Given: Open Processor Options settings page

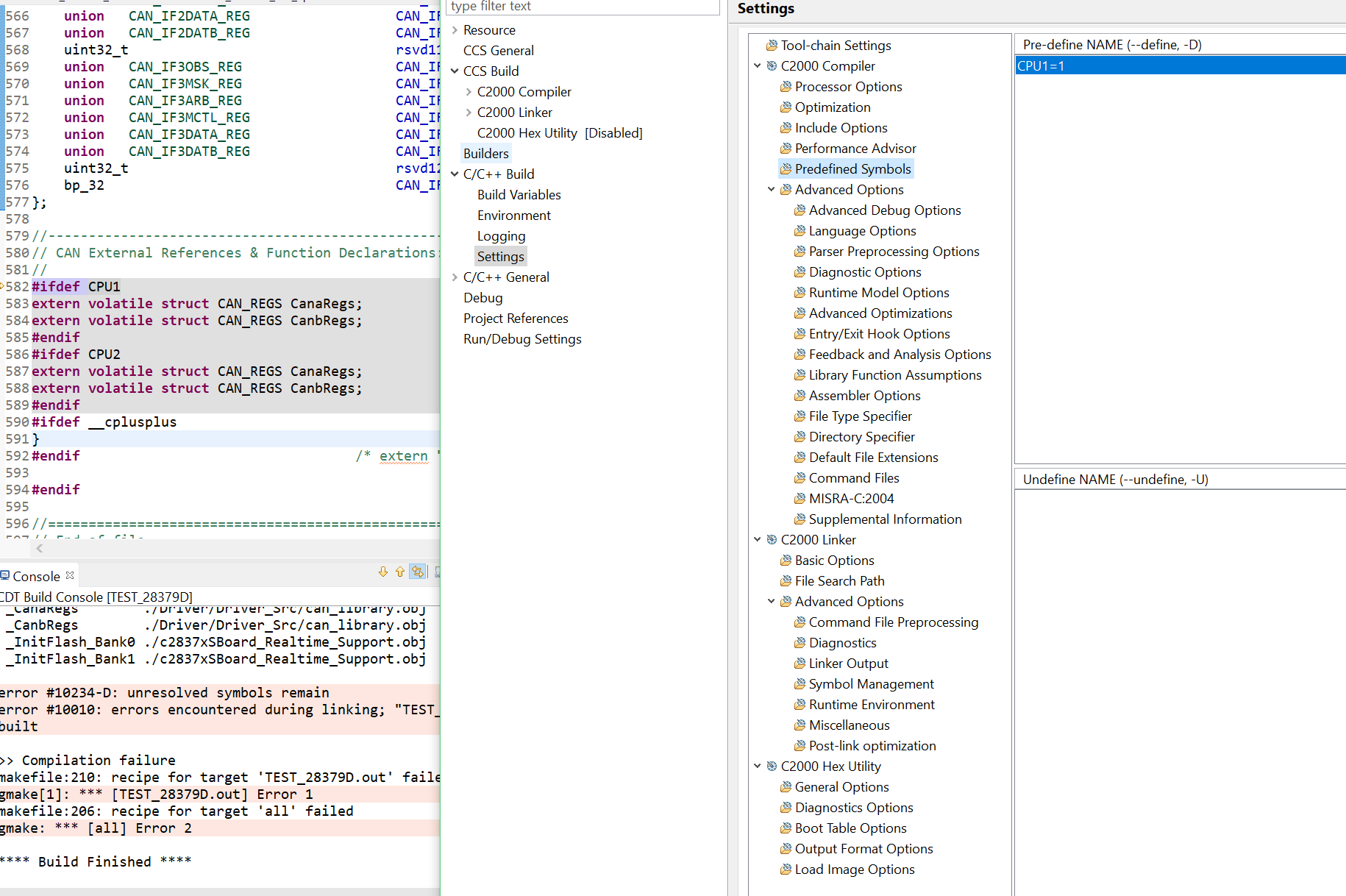Looking at the screenshot, I should [848, 86].
